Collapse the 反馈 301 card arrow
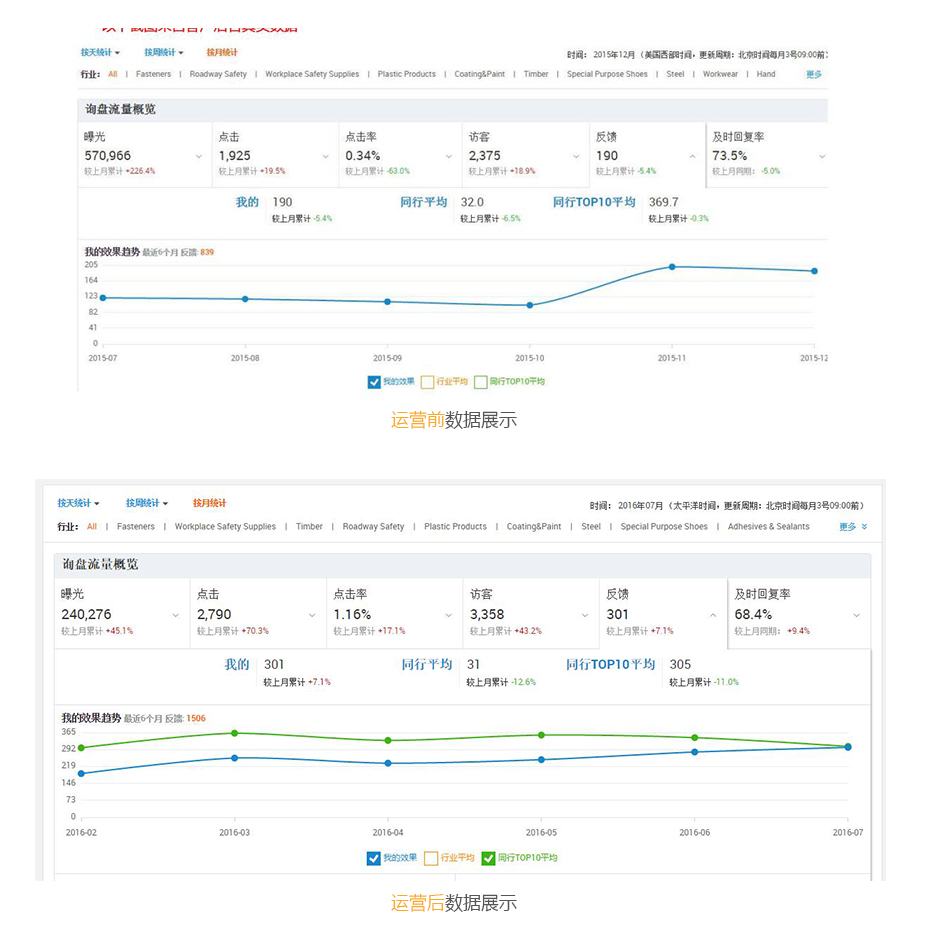Screen dimensions: 925x952 (x=713, y=615)
